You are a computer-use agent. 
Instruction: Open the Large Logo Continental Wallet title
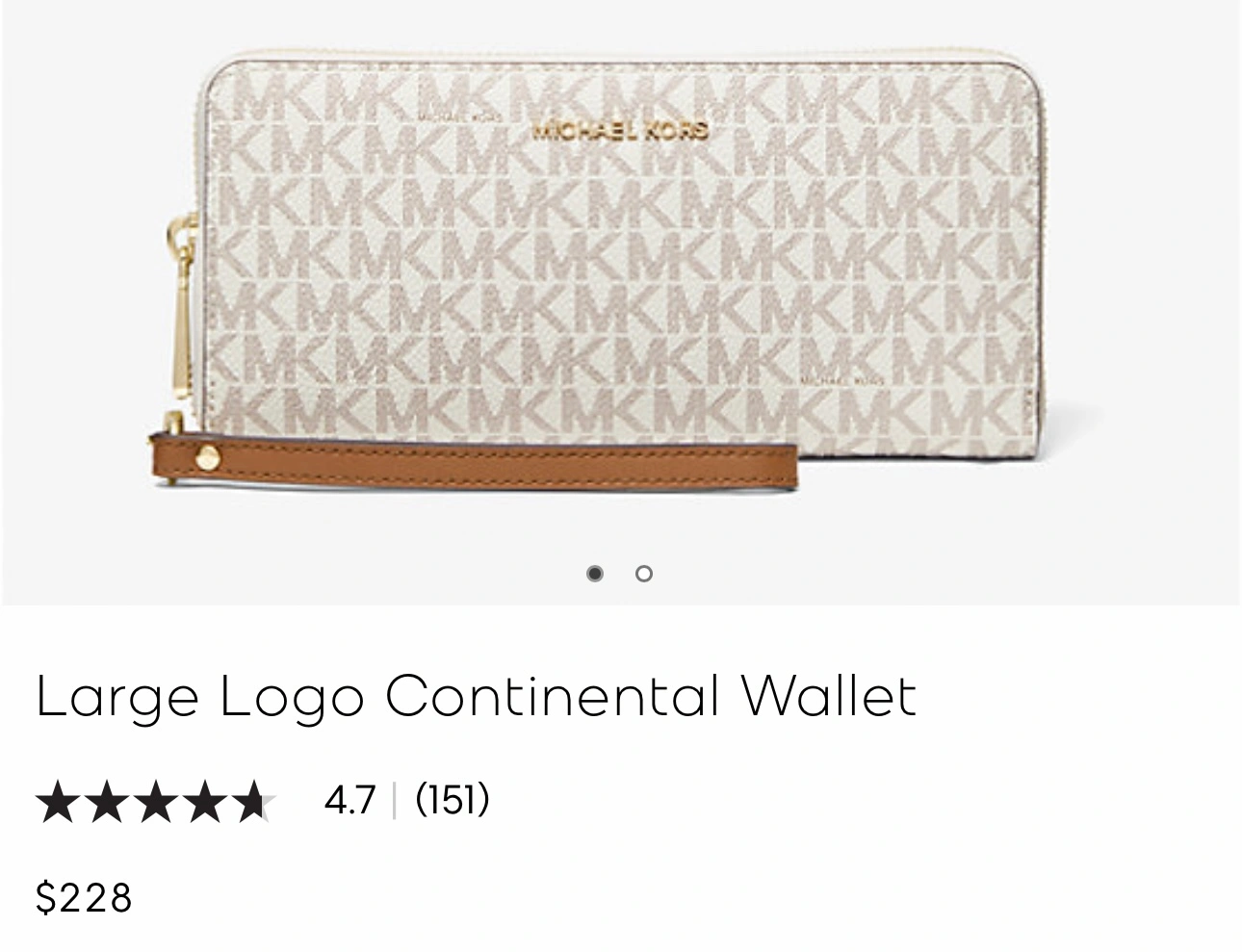tap(476, 695)
